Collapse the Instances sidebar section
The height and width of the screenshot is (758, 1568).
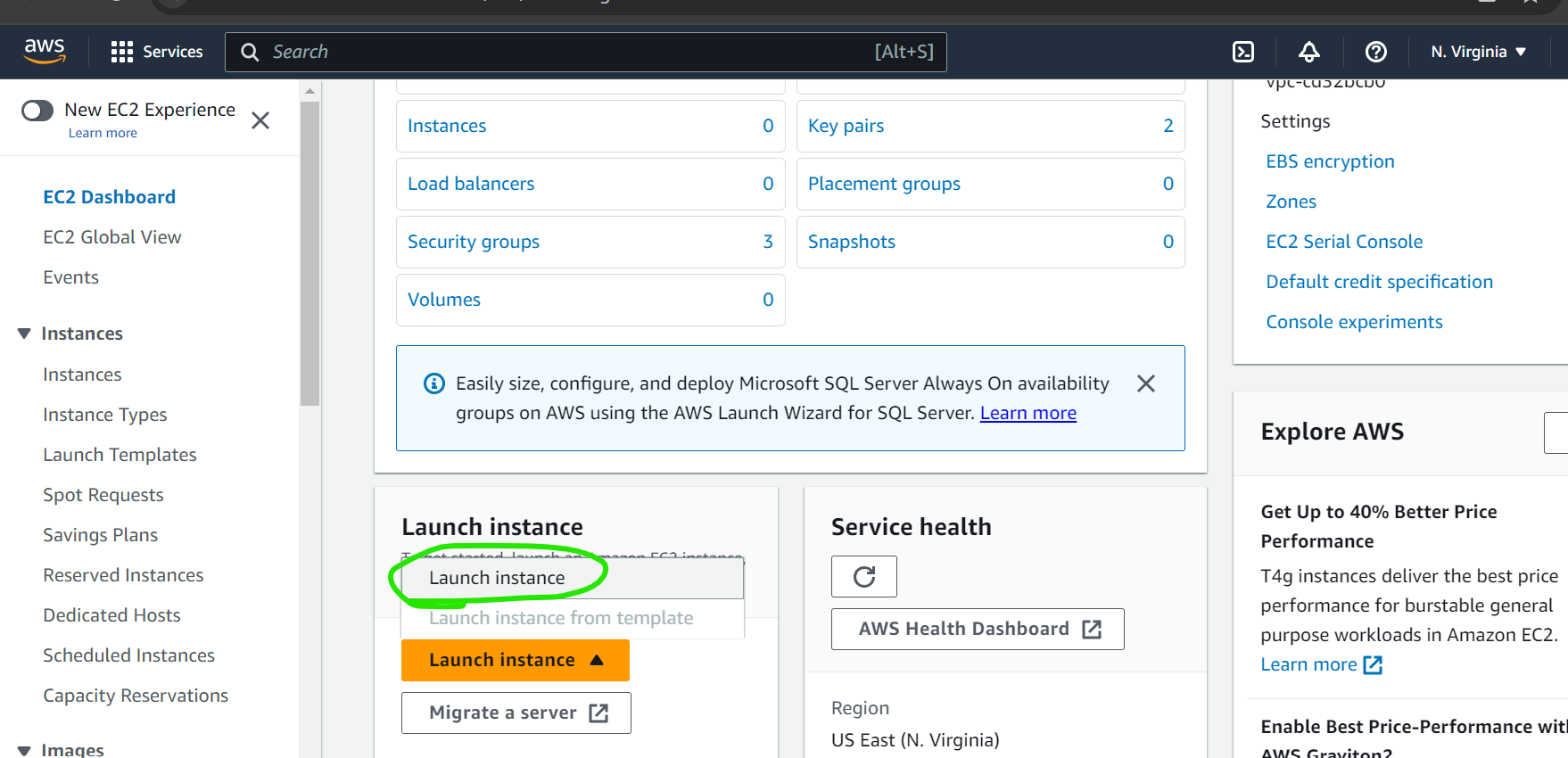click(24, 334)
